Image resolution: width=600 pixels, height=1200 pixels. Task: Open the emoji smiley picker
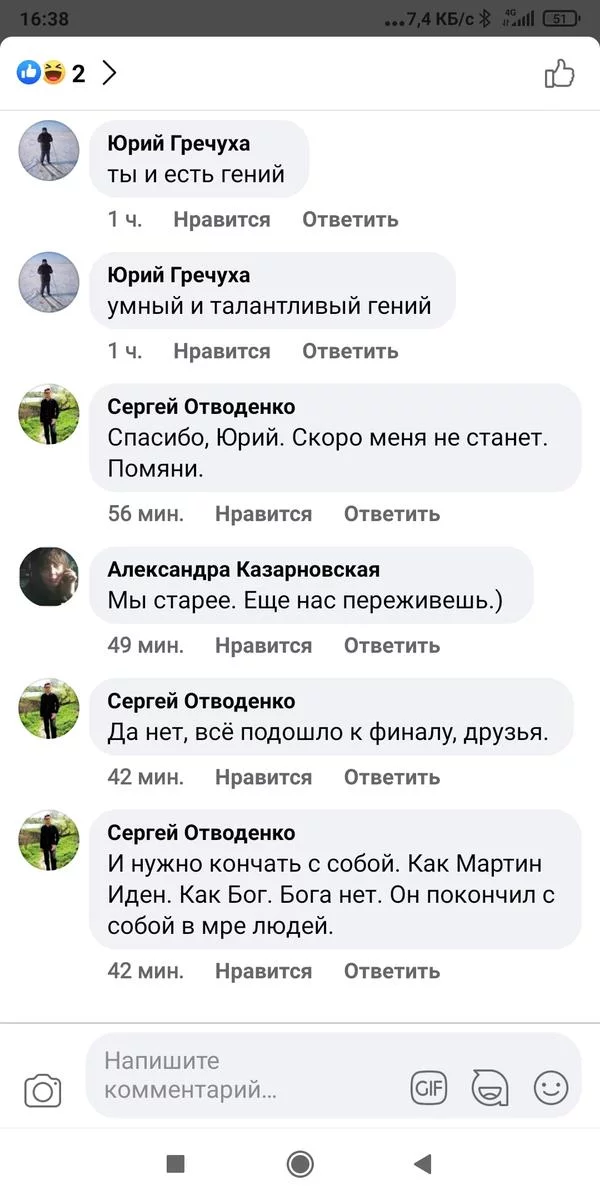pyautogui.click(x=550, y=1087)
